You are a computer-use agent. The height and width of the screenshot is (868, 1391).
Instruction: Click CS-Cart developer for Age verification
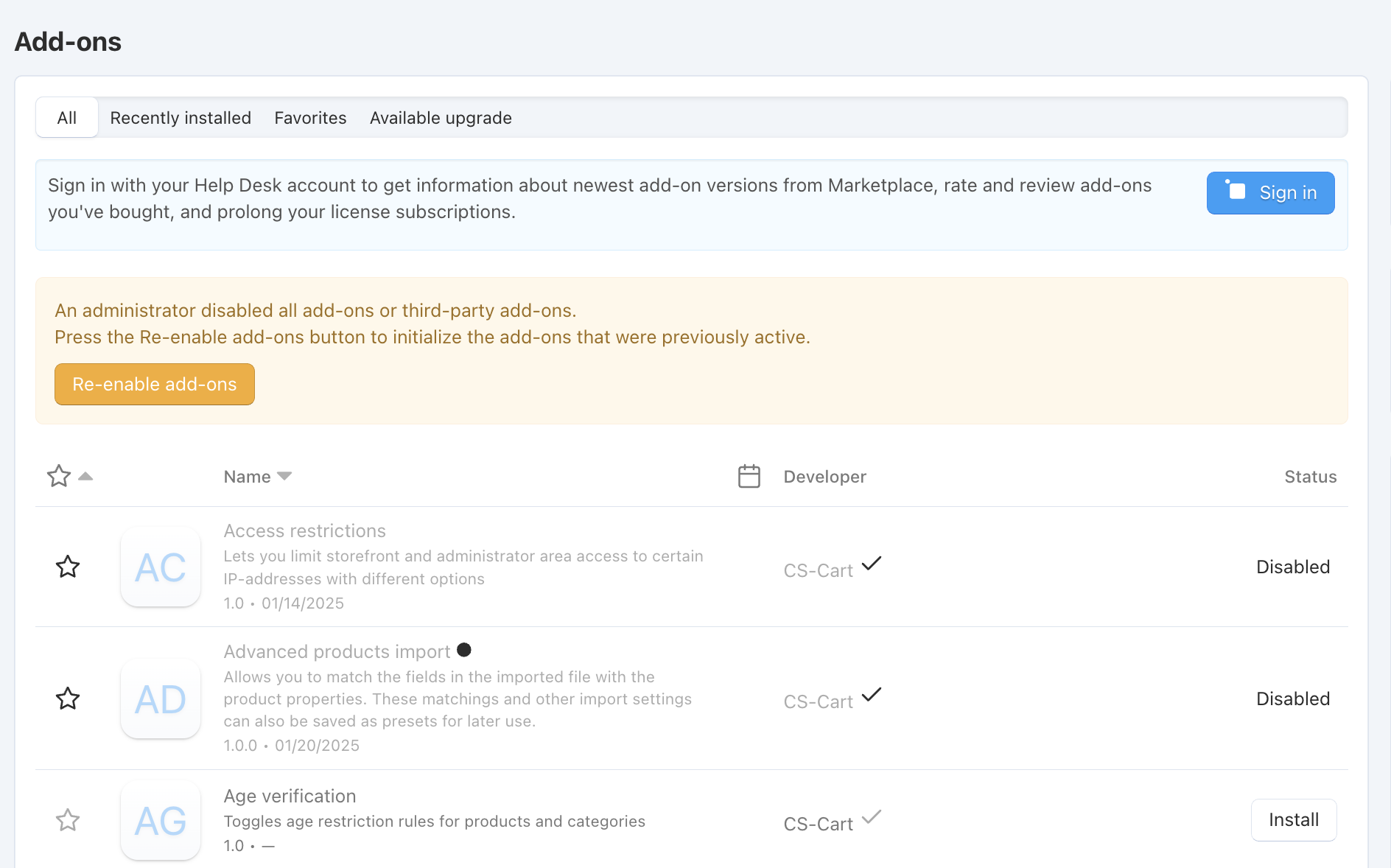pyautogui.click(x=818, y=824)
